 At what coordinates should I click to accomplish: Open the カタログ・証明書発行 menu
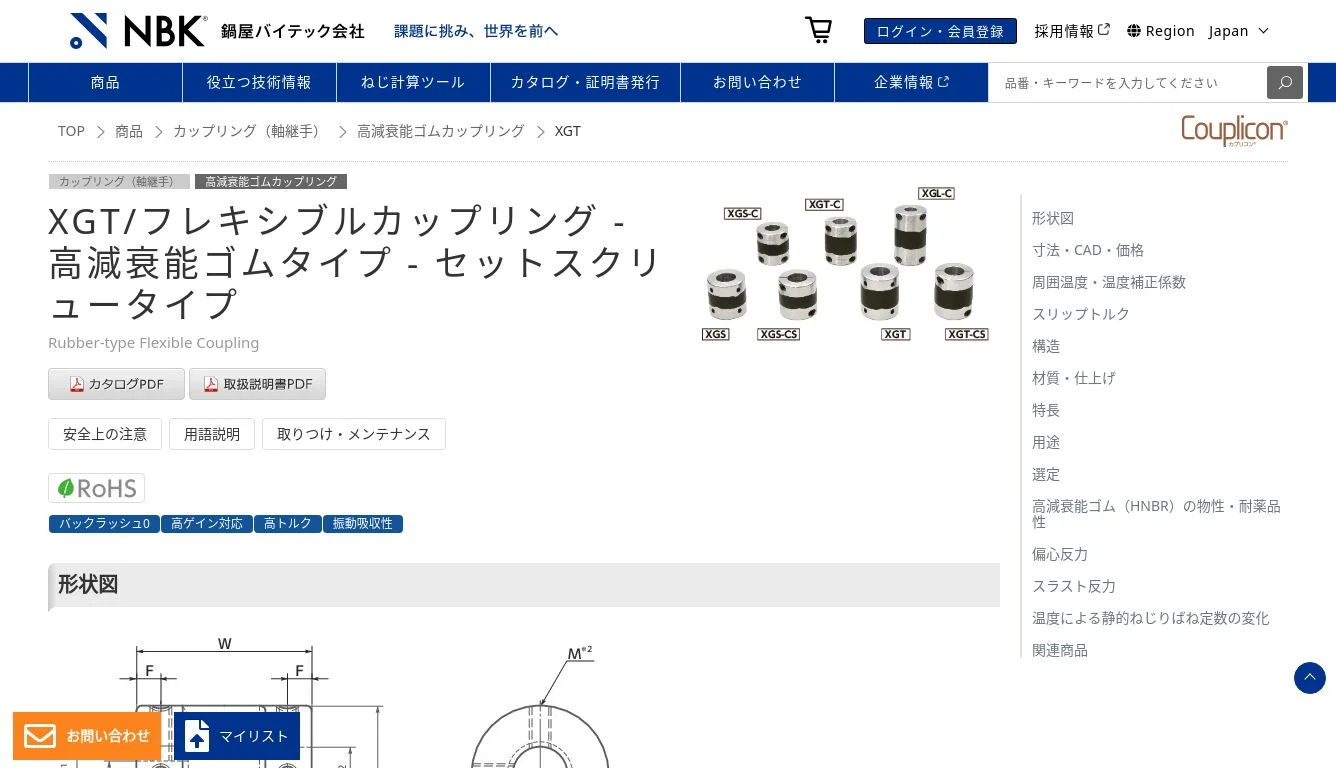coord(585,82)
